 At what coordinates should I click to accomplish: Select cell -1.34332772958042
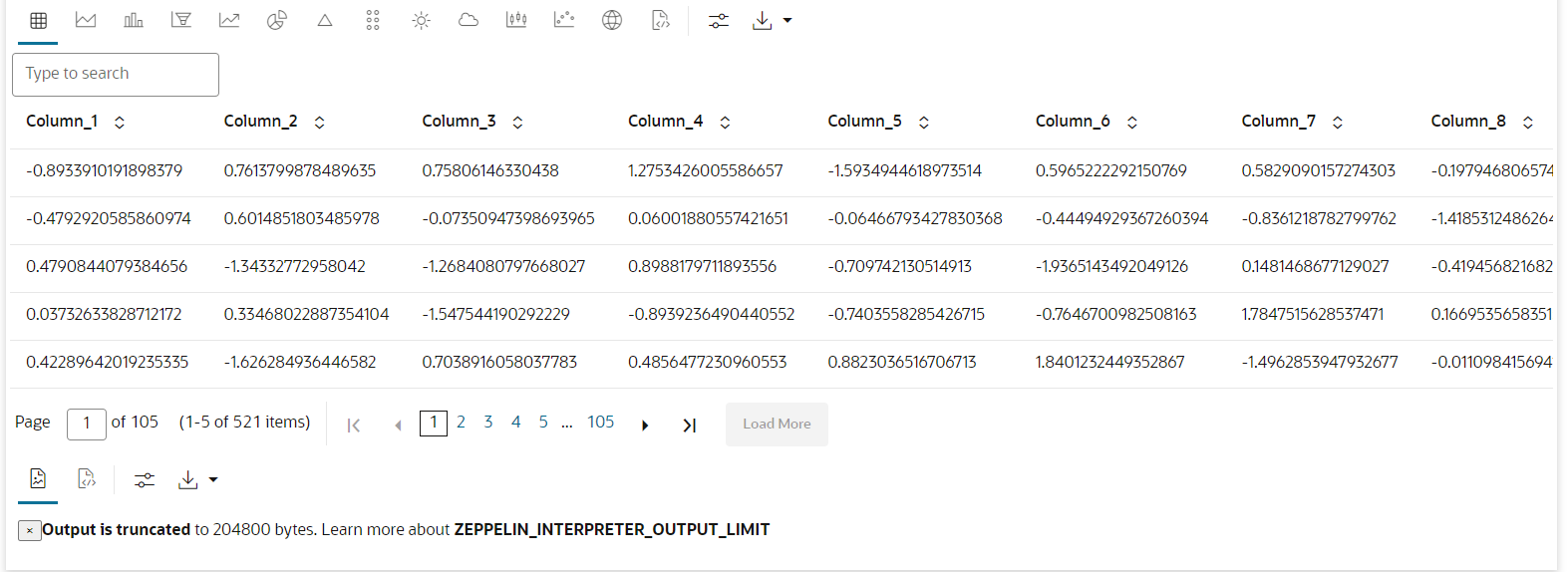click(295, 266)
